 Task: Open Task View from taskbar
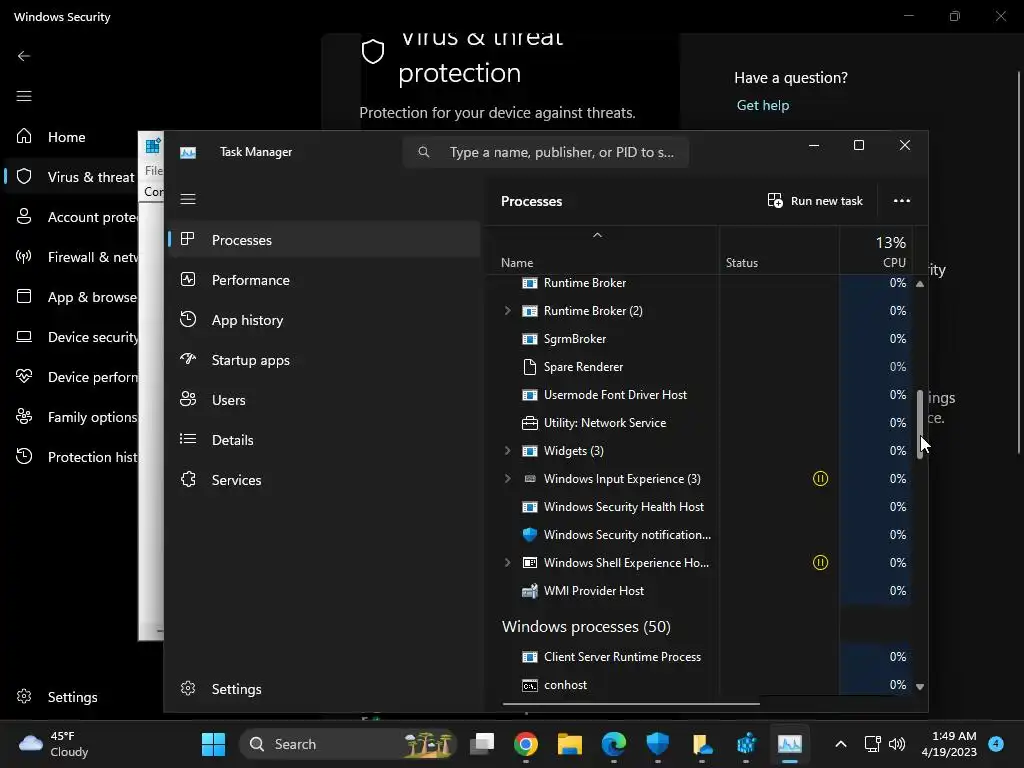click(x=482, y=744)
